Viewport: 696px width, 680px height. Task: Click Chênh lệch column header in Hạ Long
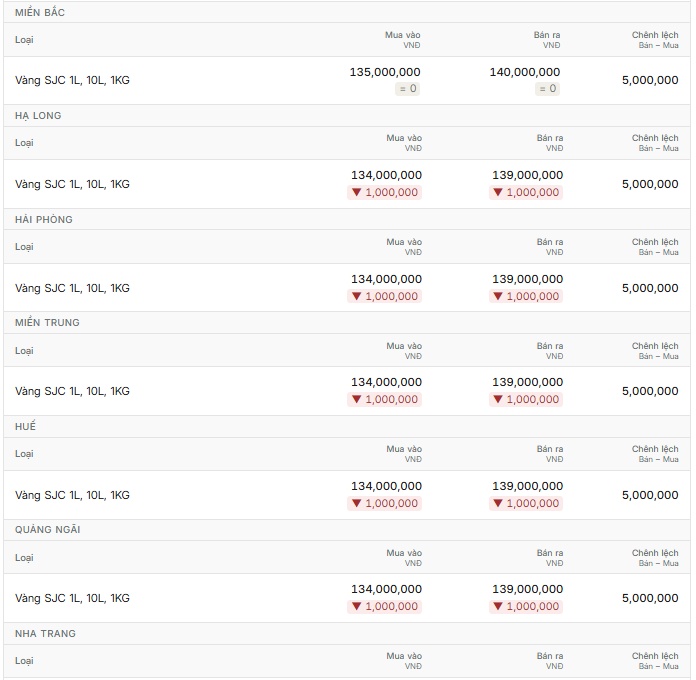coord(655,142)
